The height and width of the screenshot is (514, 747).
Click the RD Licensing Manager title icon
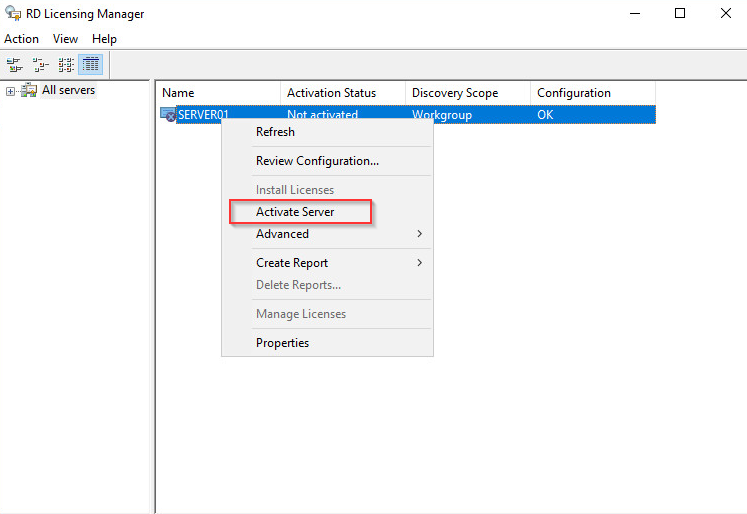[11, 14]
